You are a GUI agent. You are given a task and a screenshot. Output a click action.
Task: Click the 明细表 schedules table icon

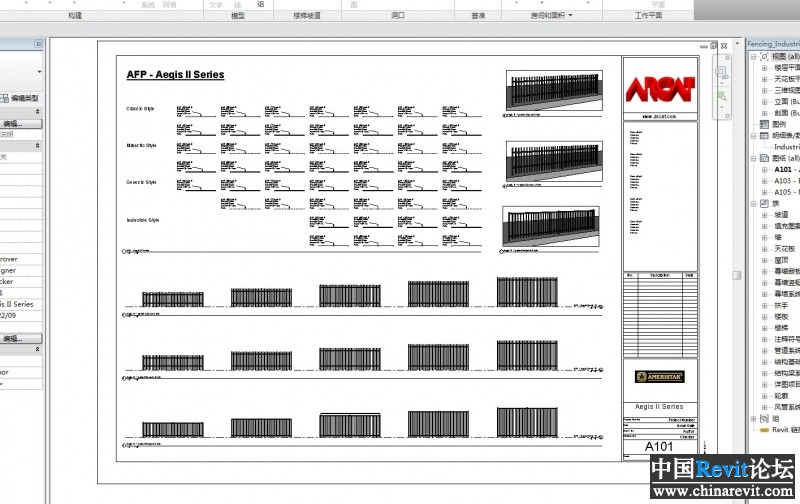tap(764, 136)
